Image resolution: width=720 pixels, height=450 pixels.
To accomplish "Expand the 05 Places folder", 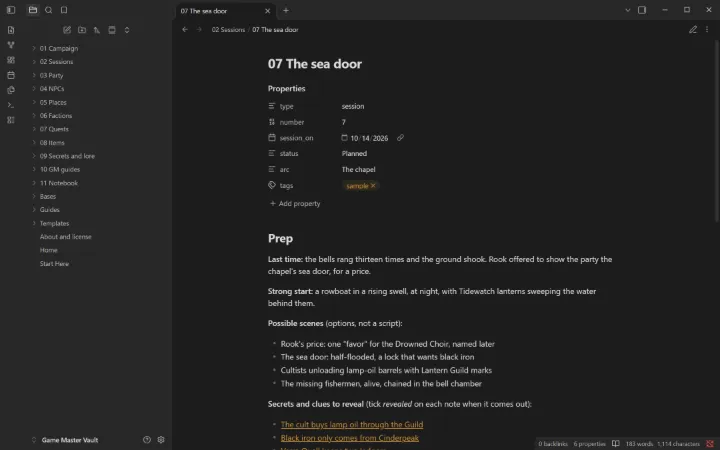I will click(x=52, y=102).
